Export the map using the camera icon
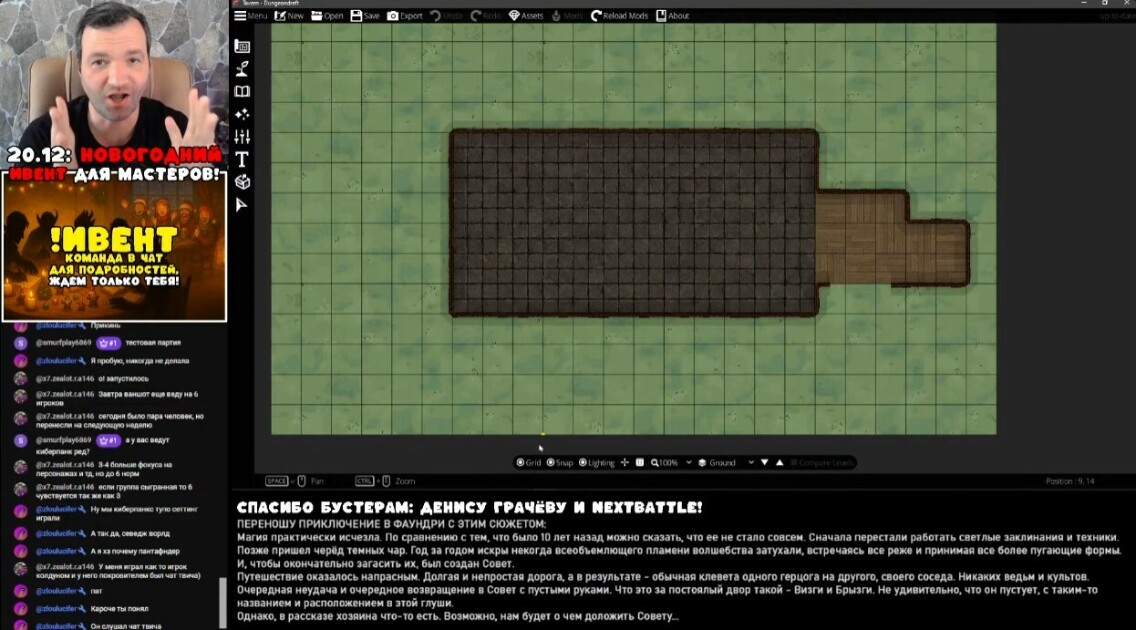The height and width of the screenshot is (630, 1136). [x=405, y=15]
